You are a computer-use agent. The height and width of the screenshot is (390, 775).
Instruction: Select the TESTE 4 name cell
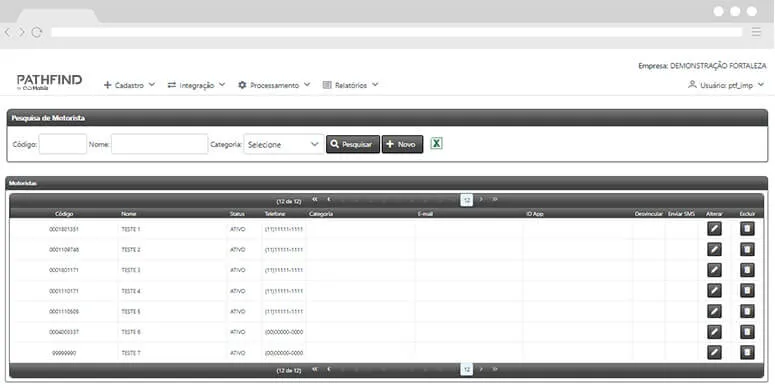(x=131, y=291)
